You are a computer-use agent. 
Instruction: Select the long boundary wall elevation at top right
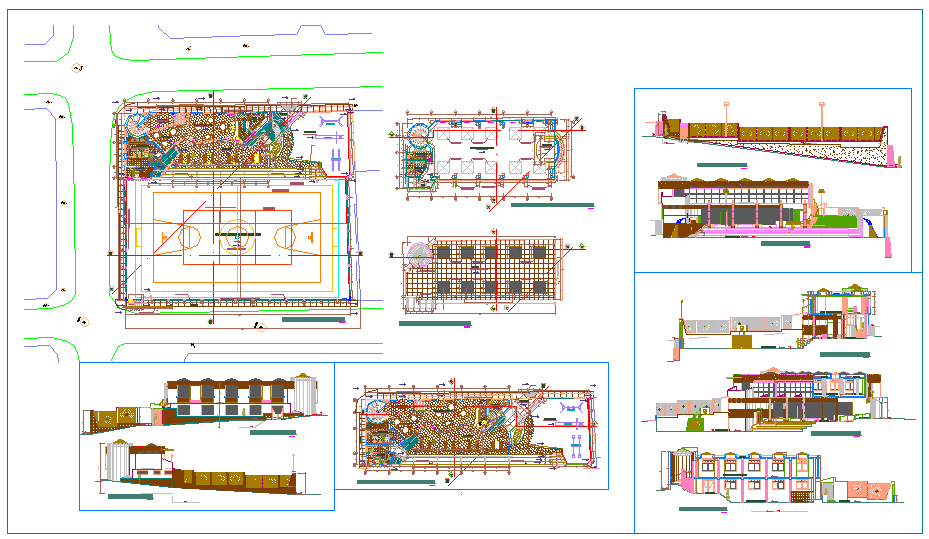pos(770,133)
